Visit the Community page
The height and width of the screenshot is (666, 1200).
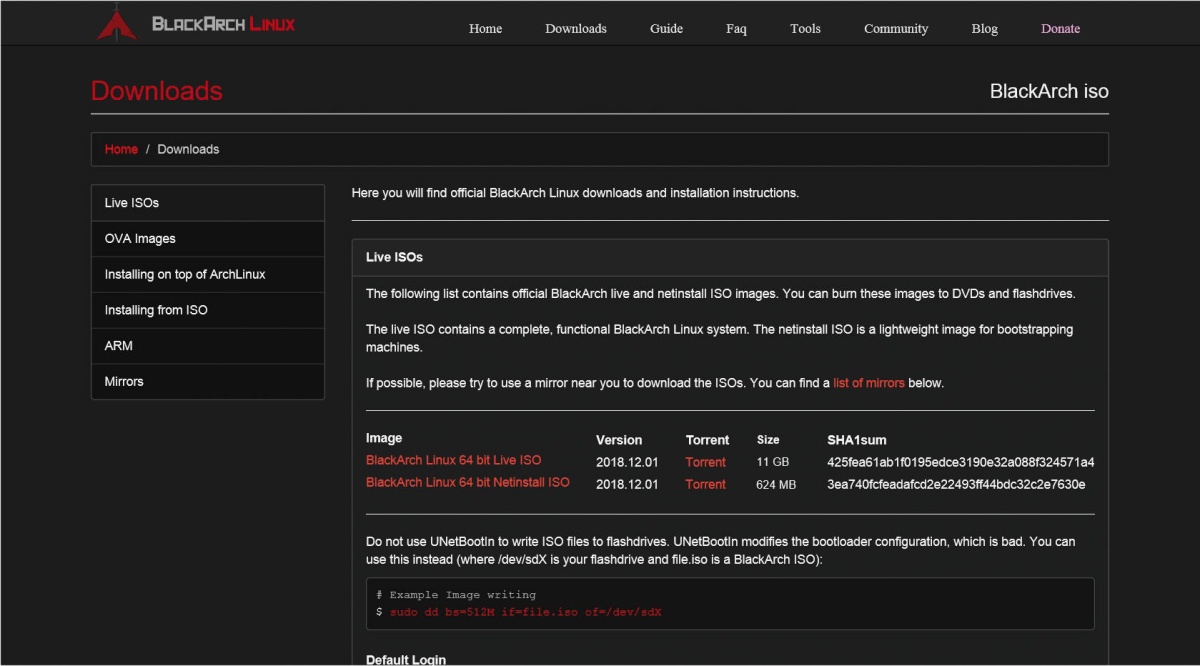click(x=896, y=28)
